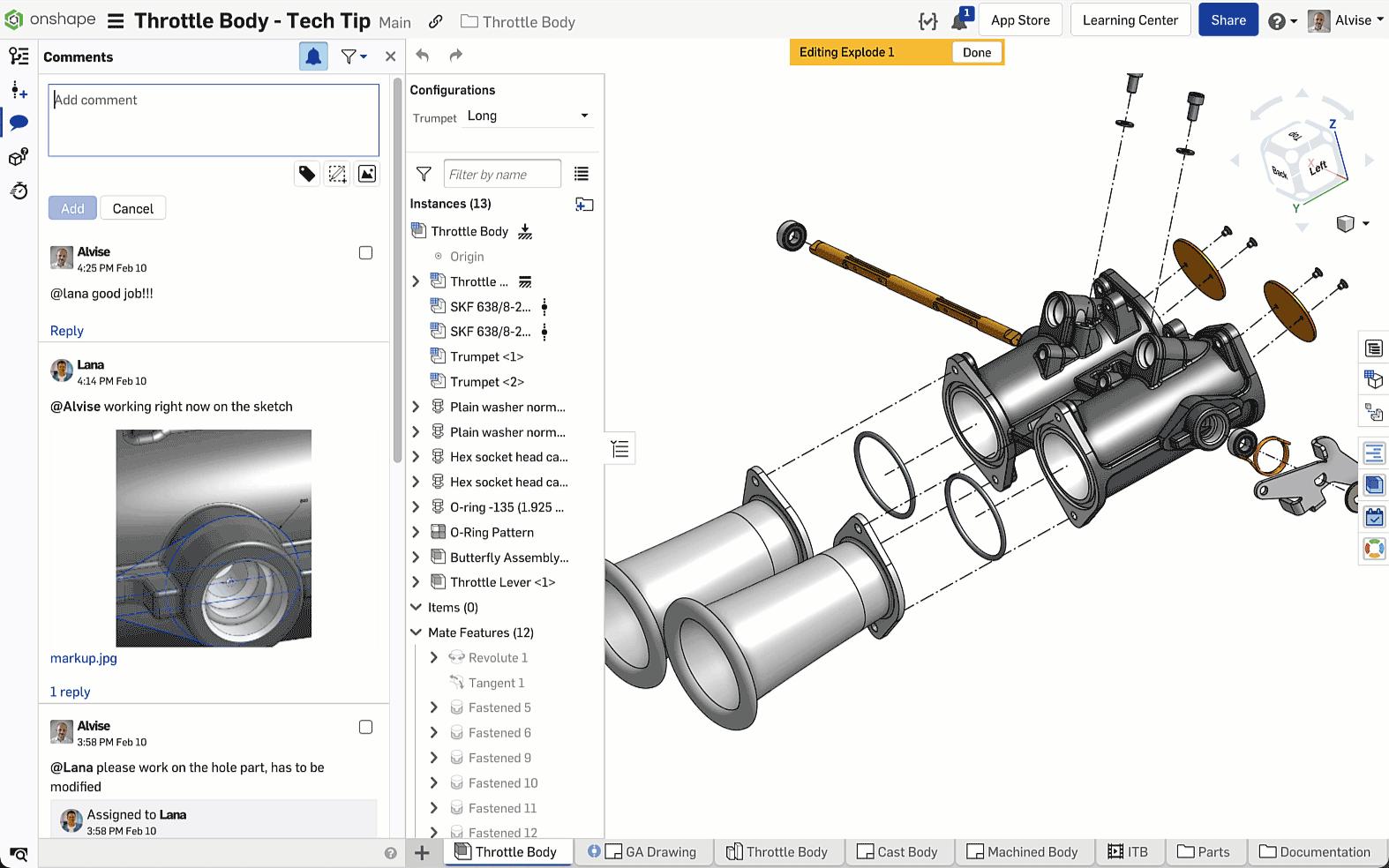This screenshot has height=868, width=1389.
Task: Click the comment notifications bell icon
Action: point(313,56)
